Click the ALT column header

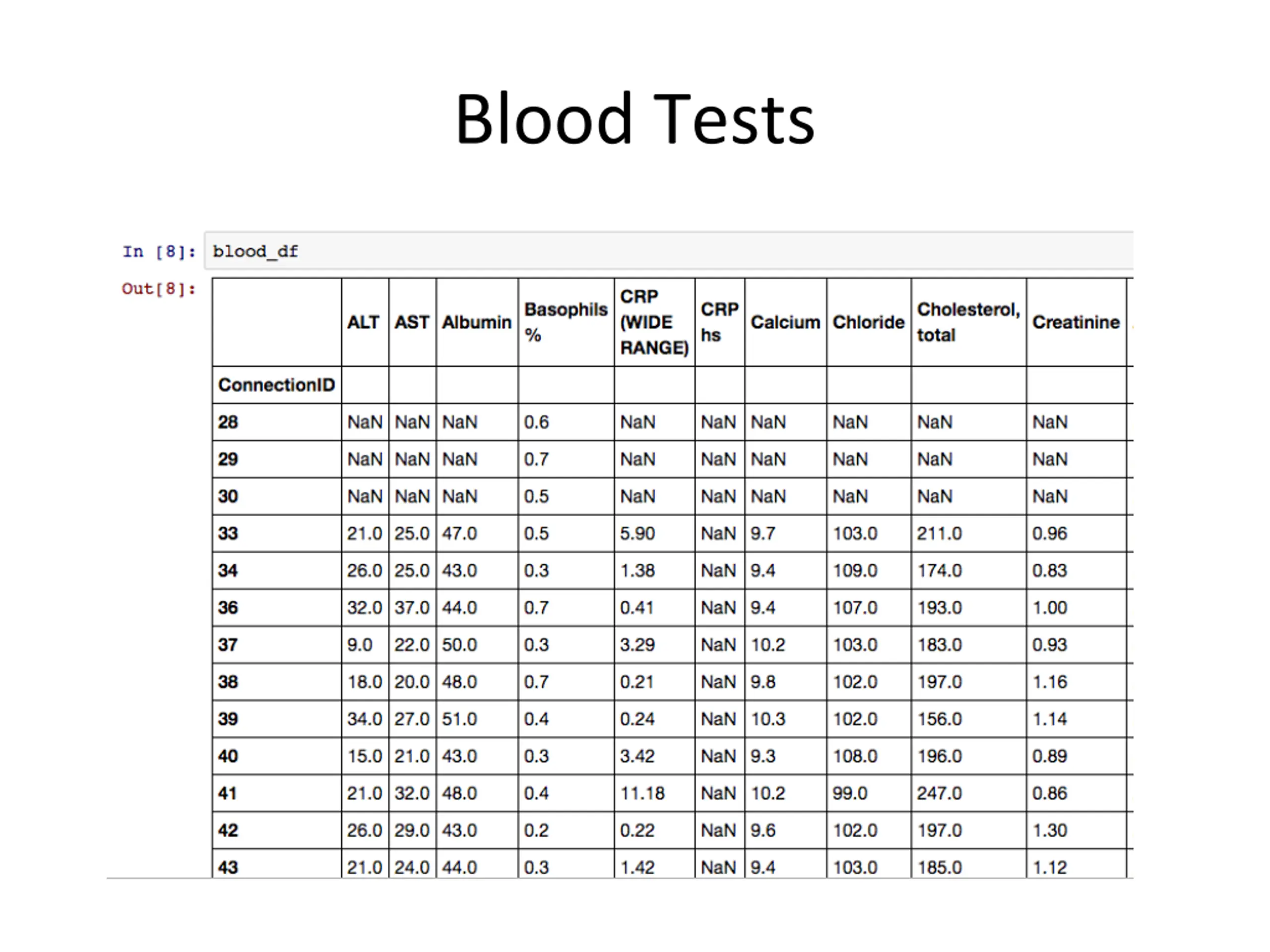click(x=364, y=322)
